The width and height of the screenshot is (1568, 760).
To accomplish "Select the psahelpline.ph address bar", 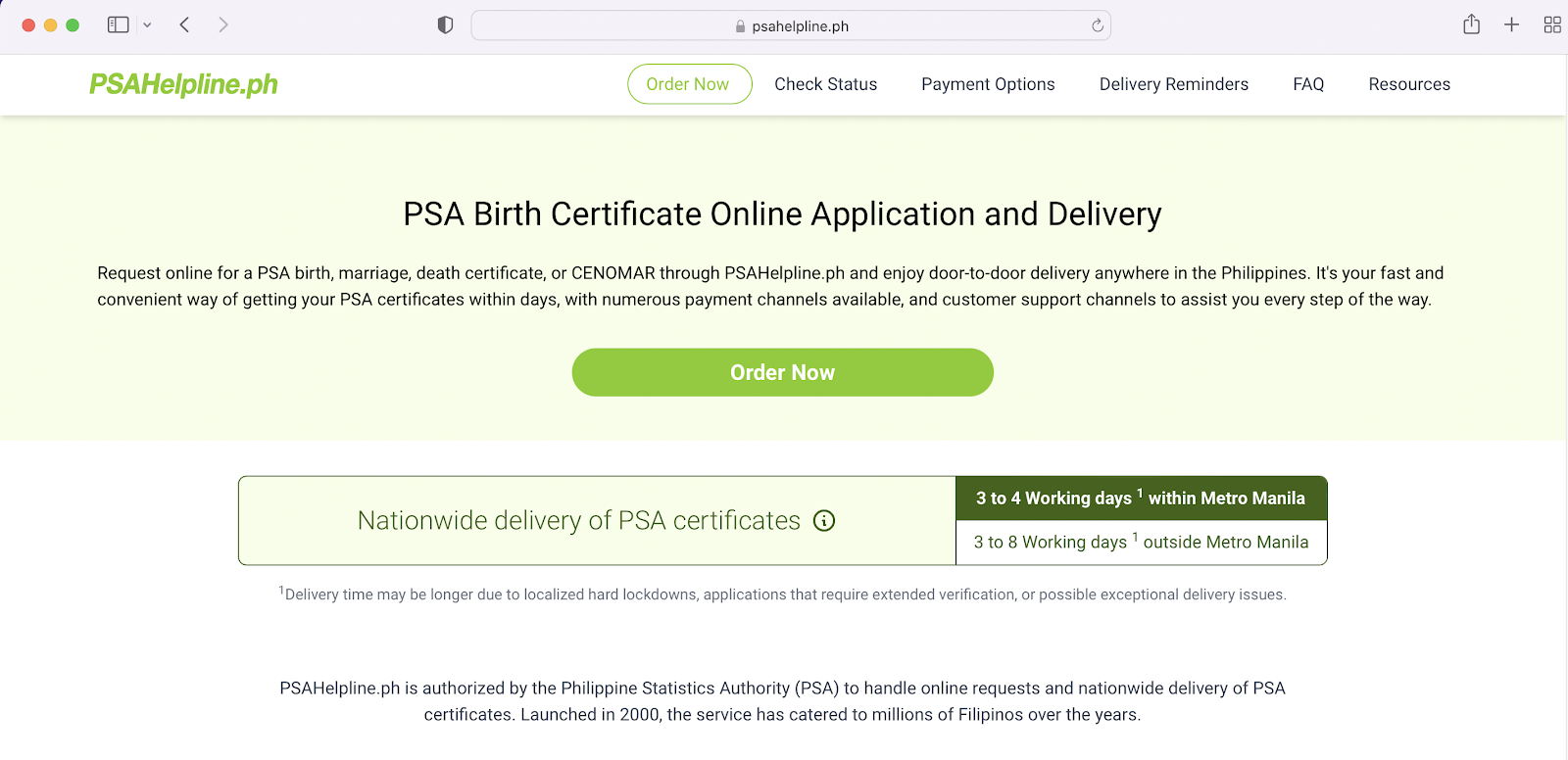I will tap(791, 25).
